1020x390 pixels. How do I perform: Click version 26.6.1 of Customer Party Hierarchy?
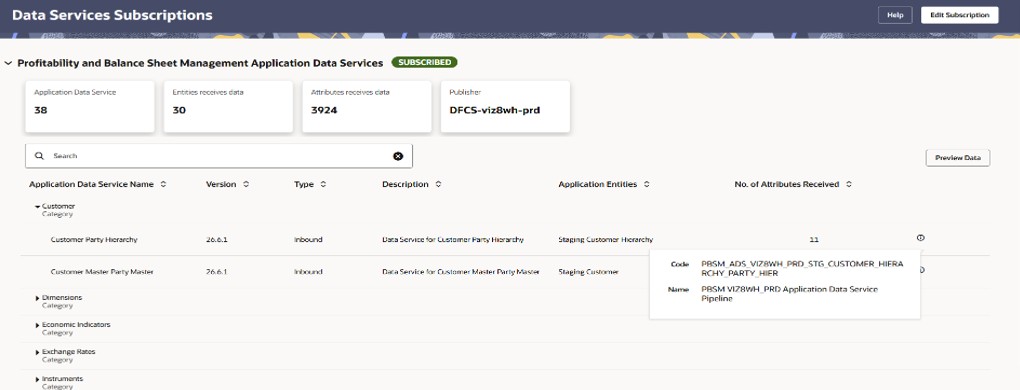(217, 240)
